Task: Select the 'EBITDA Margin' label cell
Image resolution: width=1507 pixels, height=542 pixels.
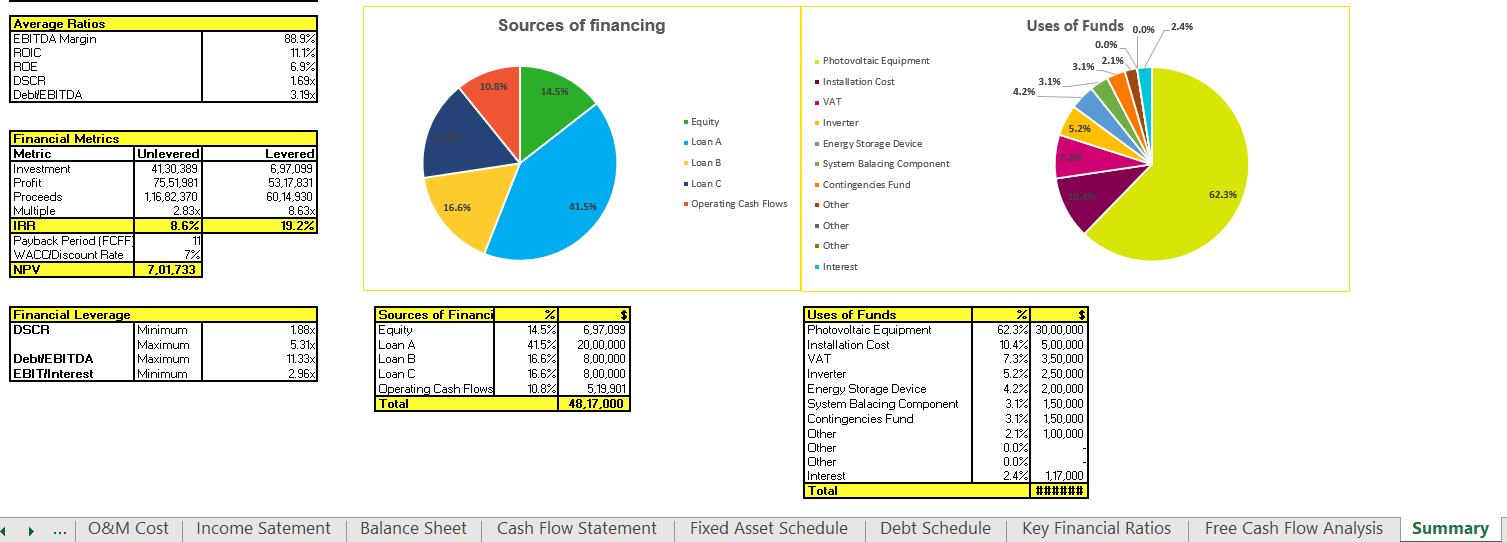Action: pyautogui.click(x=106, y=38)
